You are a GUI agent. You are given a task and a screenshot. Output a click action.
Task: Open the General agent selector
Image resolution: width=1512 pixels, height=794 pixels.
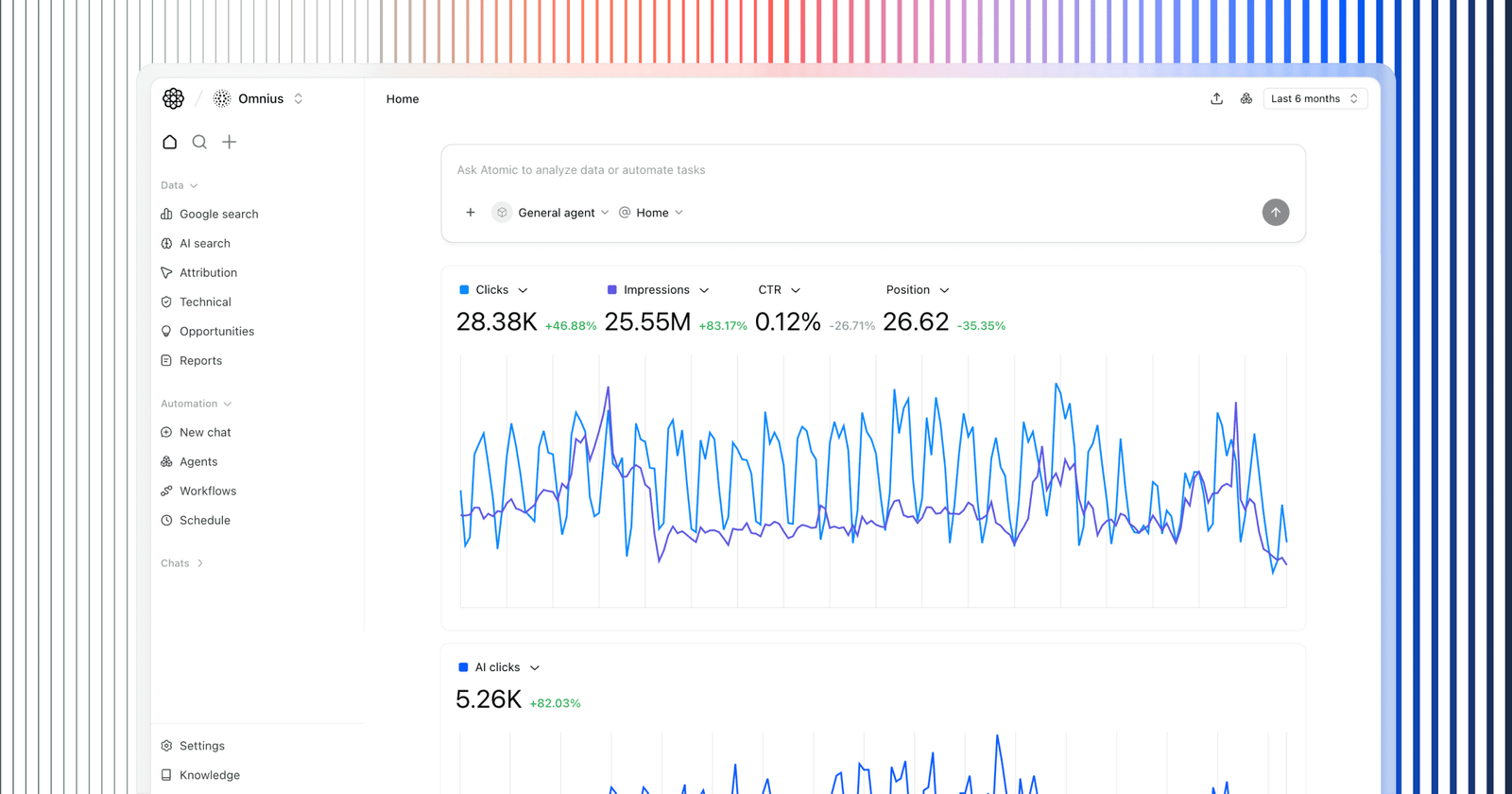click(551, 213)
